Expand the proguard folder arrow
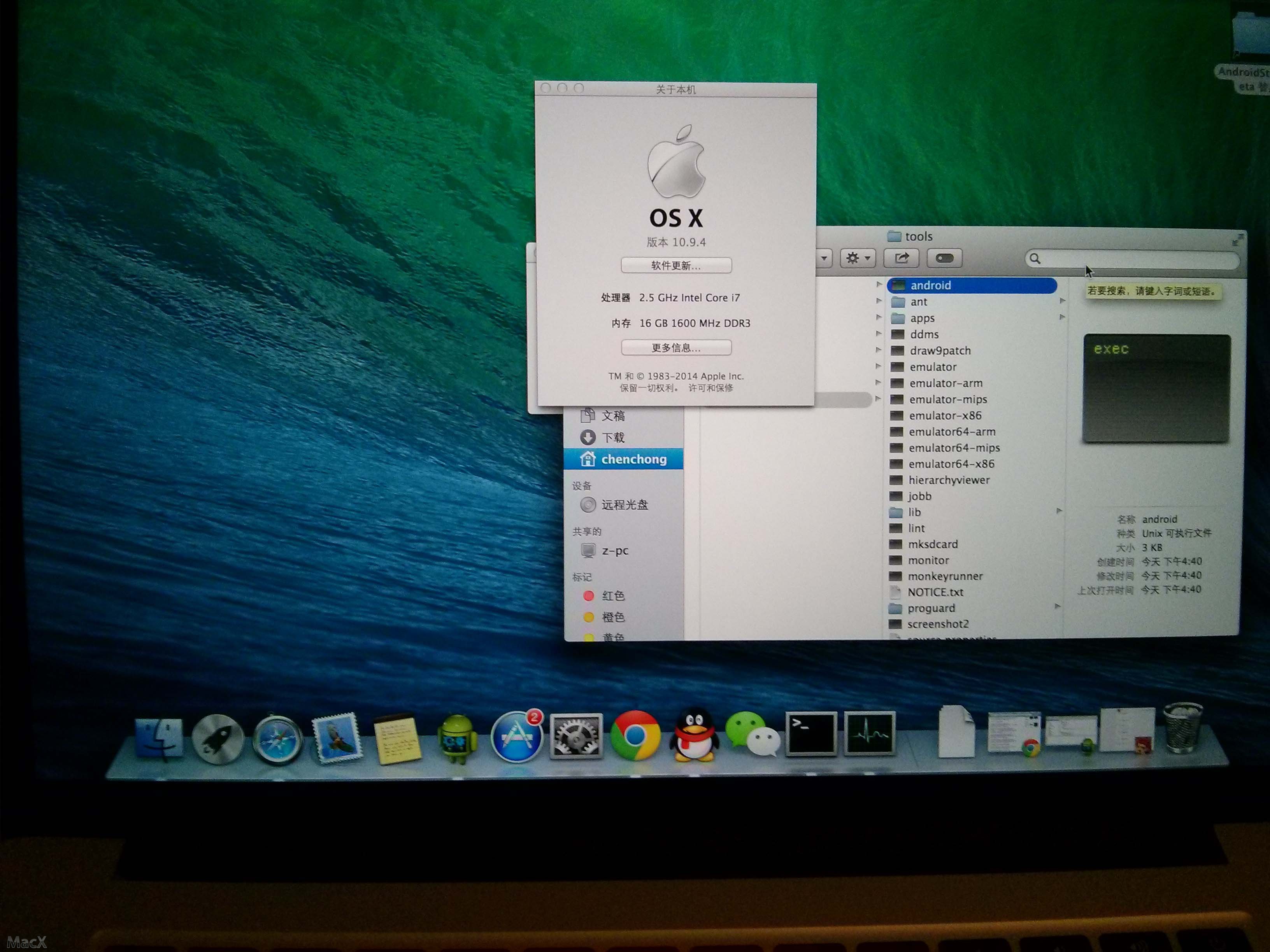Image resolution: width=1270 pixels, height=952 pixels. (x=1058, y=607)
